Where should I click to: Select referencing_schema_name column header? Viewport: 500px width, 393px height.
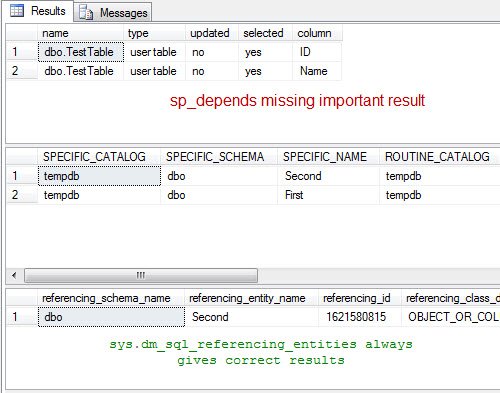pos(111,298)
